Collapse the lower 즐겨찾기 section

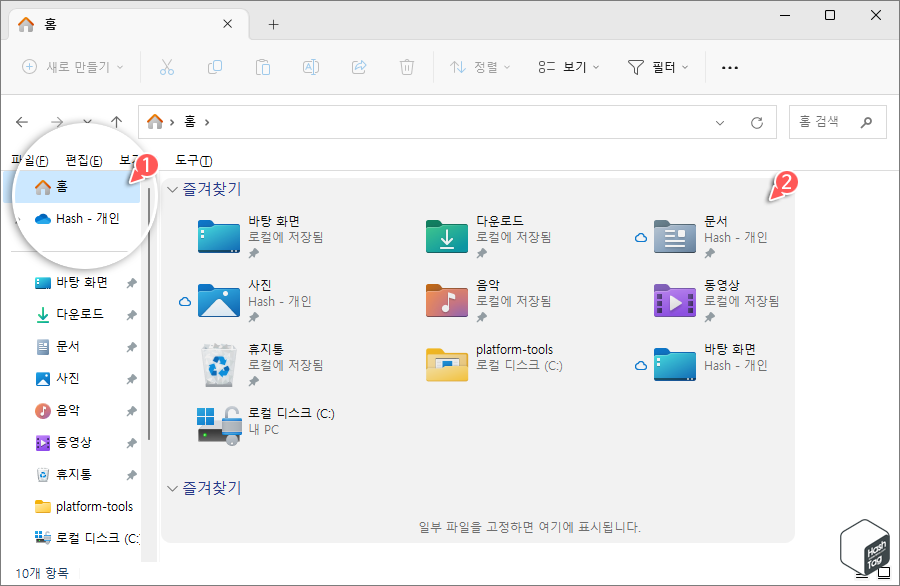point(172,488)
